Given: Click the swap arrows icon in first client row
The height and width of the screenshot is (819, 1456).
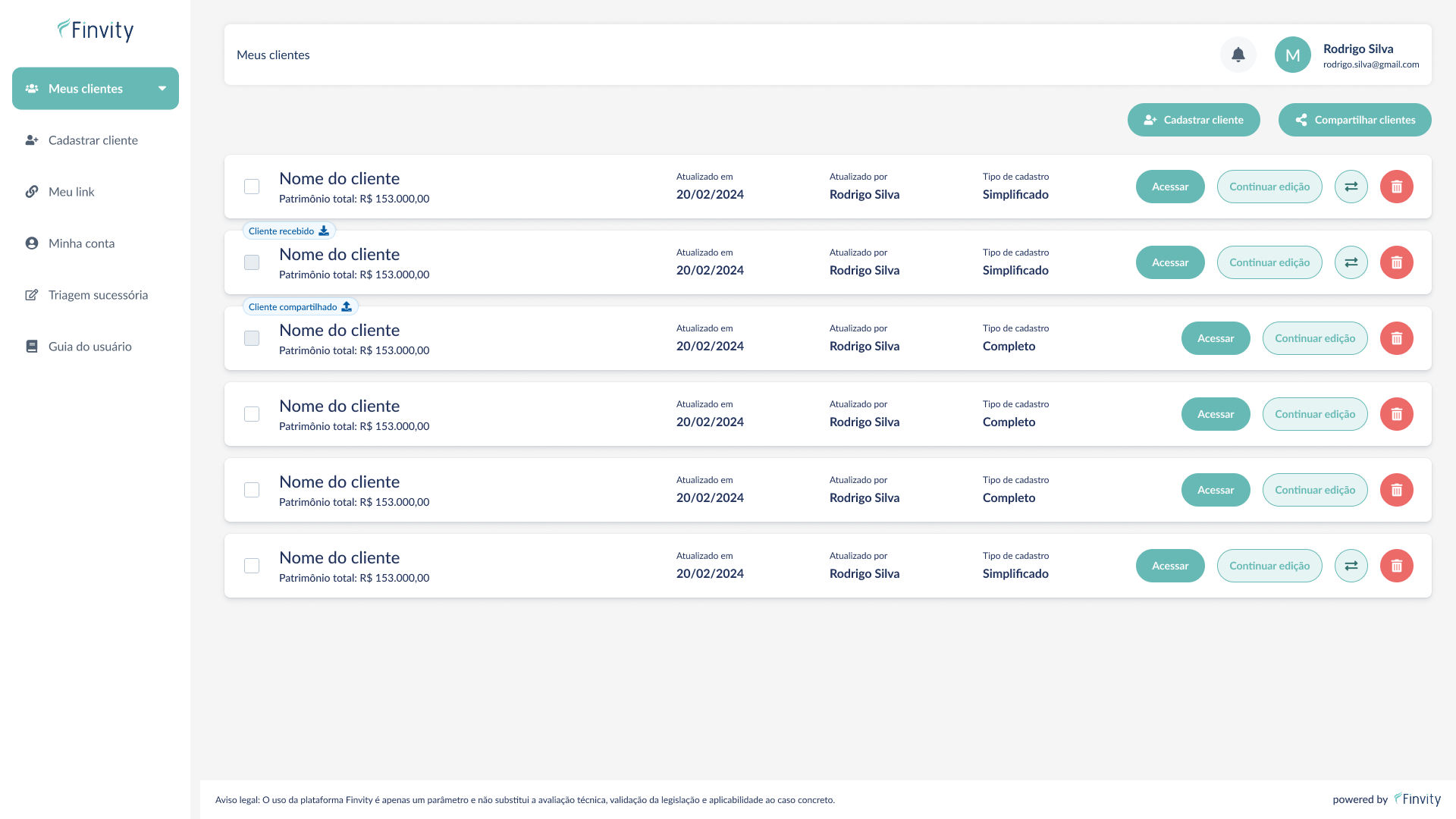Looking at the screenshot, I should pyautogui.click(x=1351, y=187).
